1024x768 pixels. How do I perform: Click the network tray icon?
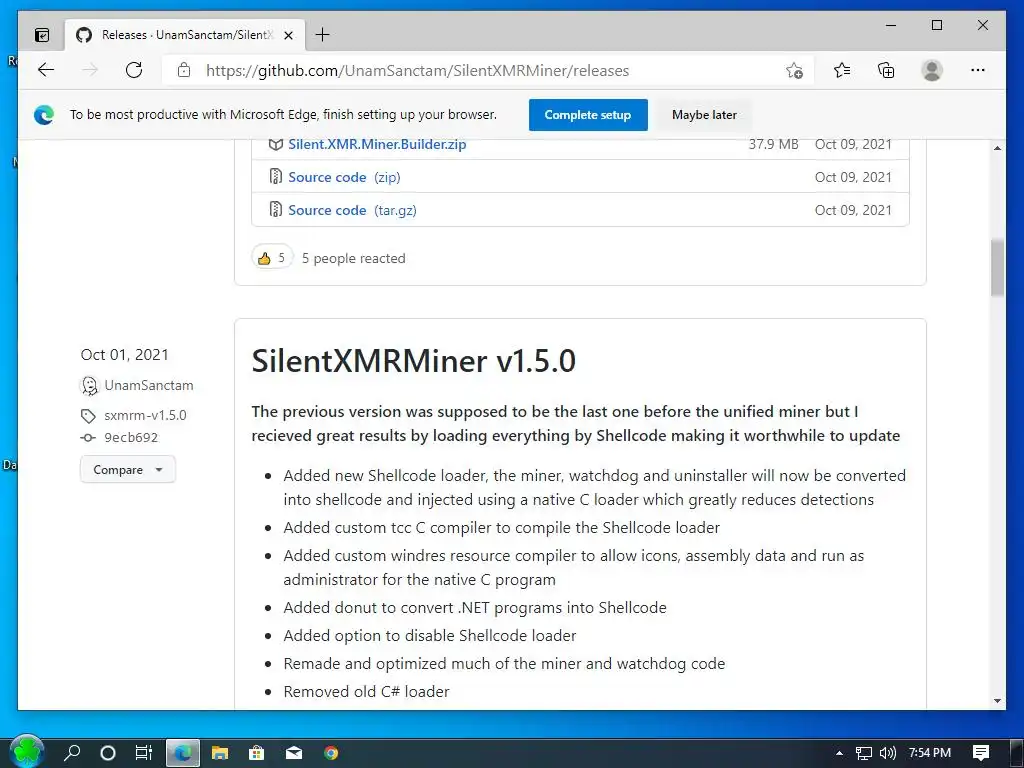point(863,753)
